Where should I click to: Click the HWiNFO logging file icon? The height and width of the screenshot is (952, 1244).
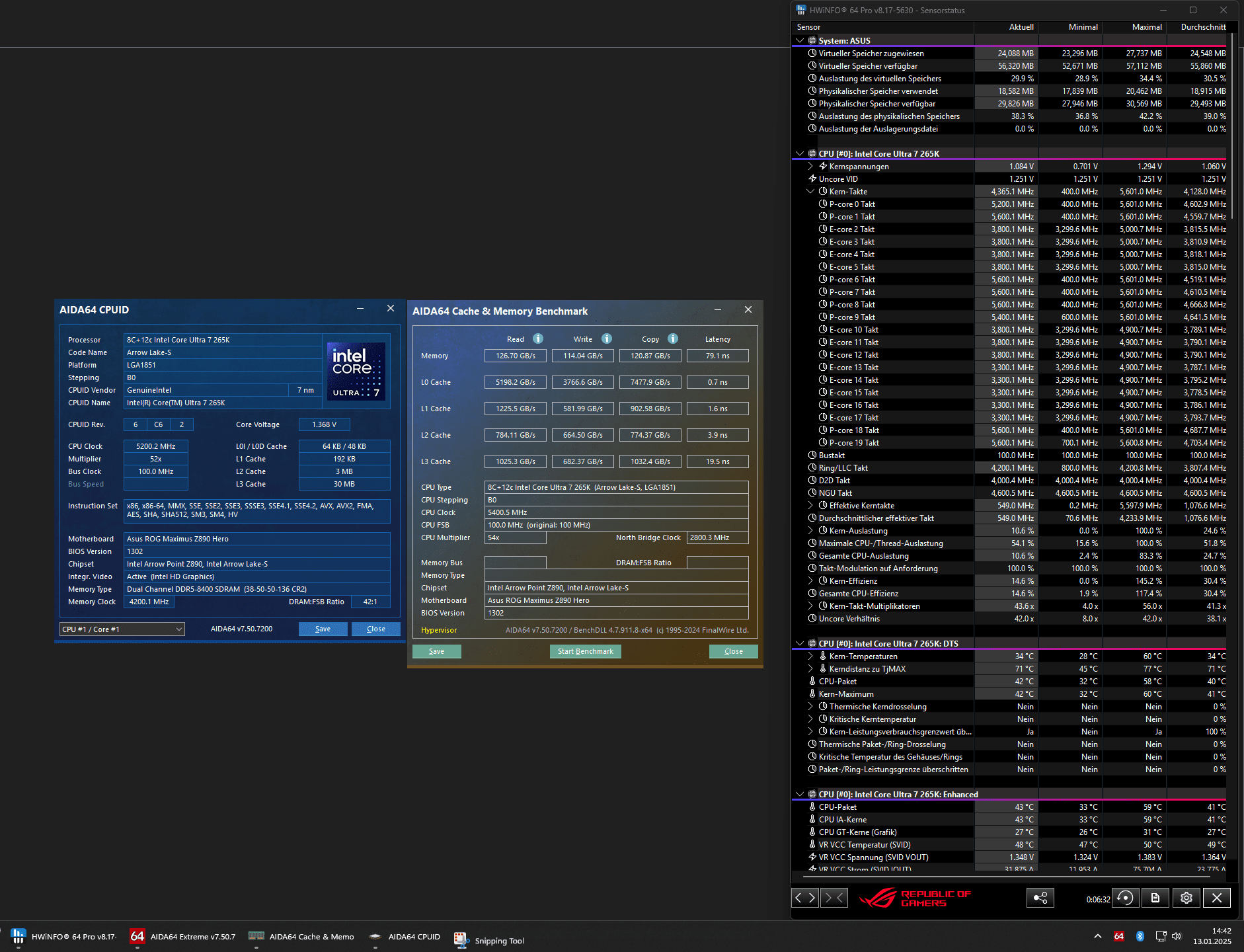click(1155, 898)
